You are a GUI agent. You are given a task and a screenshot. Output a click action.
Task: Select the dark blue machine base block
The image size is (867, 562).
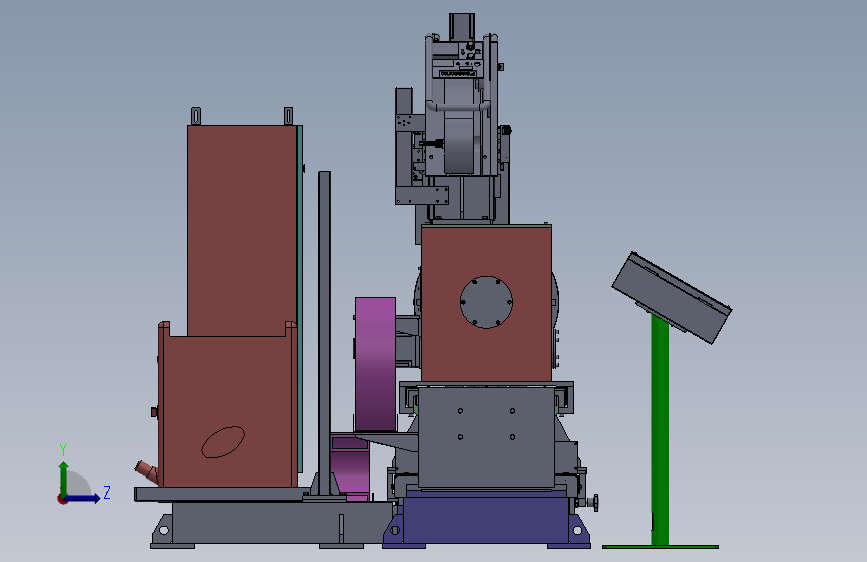point(486,521)
